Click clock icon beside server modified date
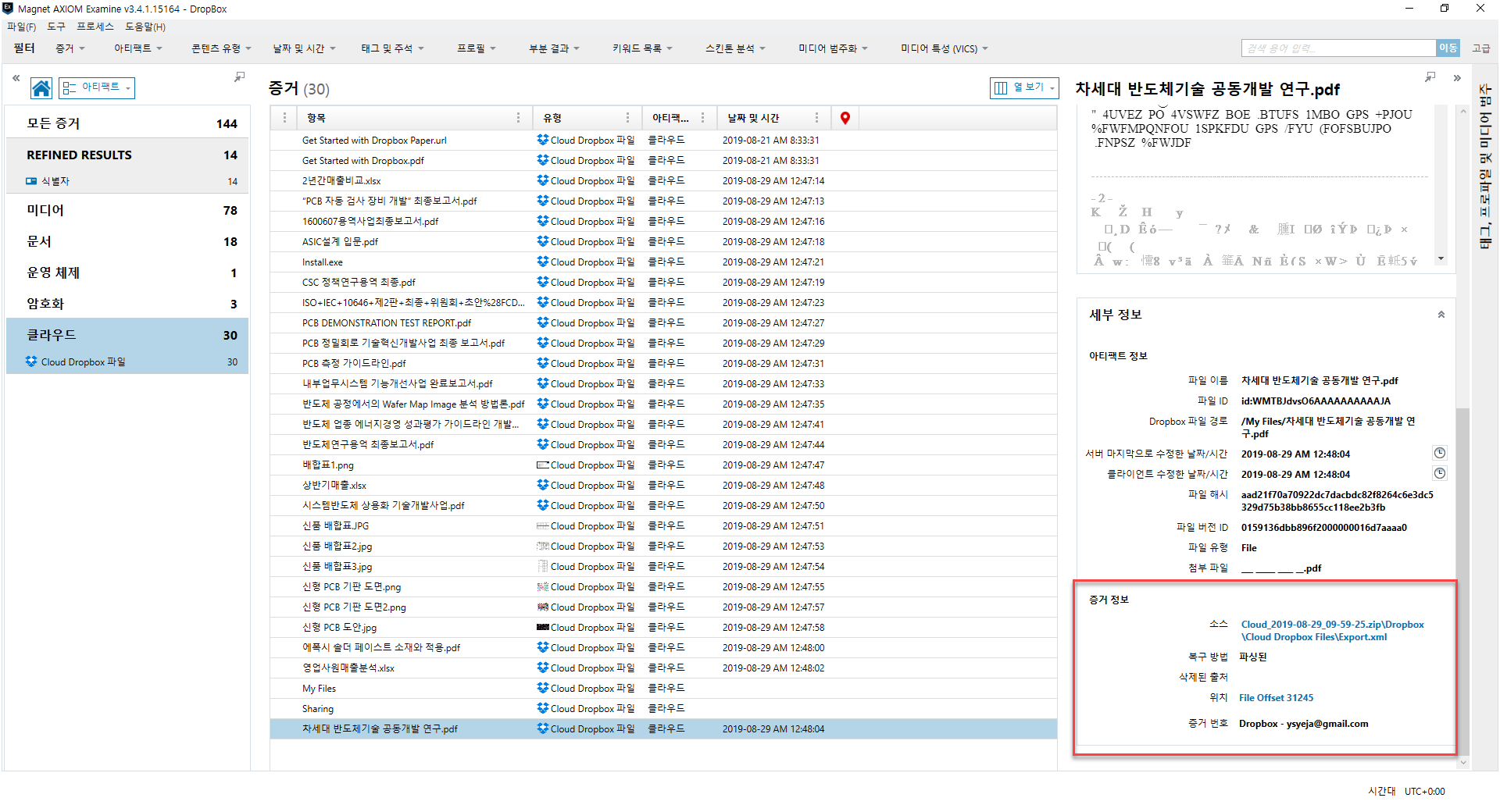The width and height of the screenshot is (1500, 812). click(x=1439, y=453)
